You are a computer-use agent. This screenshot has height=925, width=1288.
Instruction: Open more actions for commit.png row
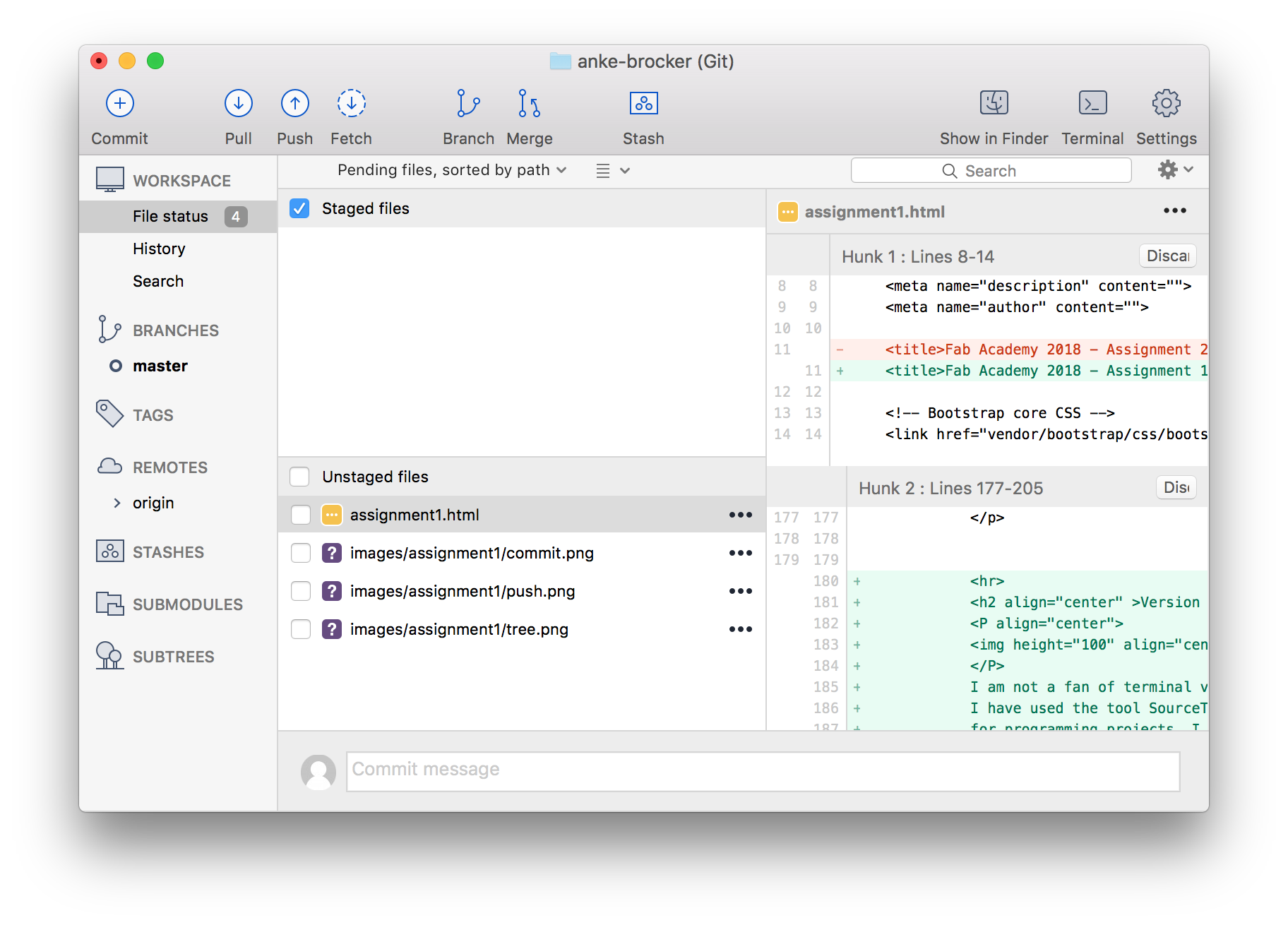(x=741, y=553)
